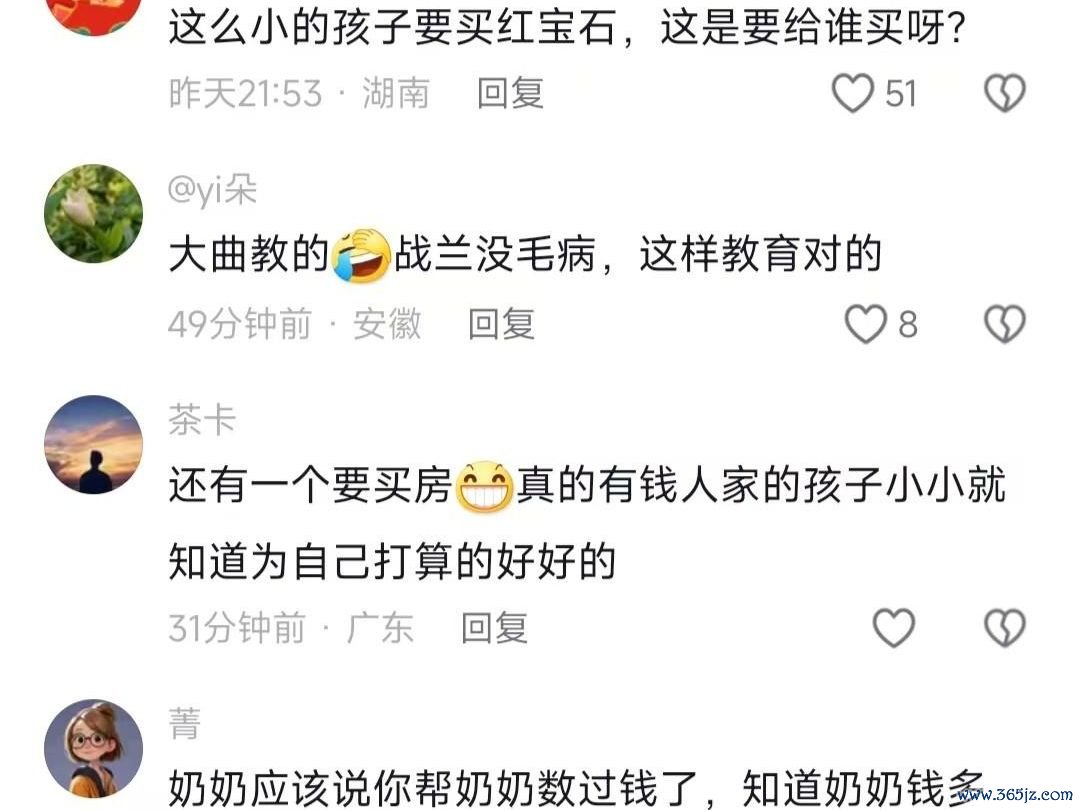Image resolution: width=1080 pixels, height=810 pixels.
Task: Select 菁's comment text about 奶奶
Action: click(577, 789)
